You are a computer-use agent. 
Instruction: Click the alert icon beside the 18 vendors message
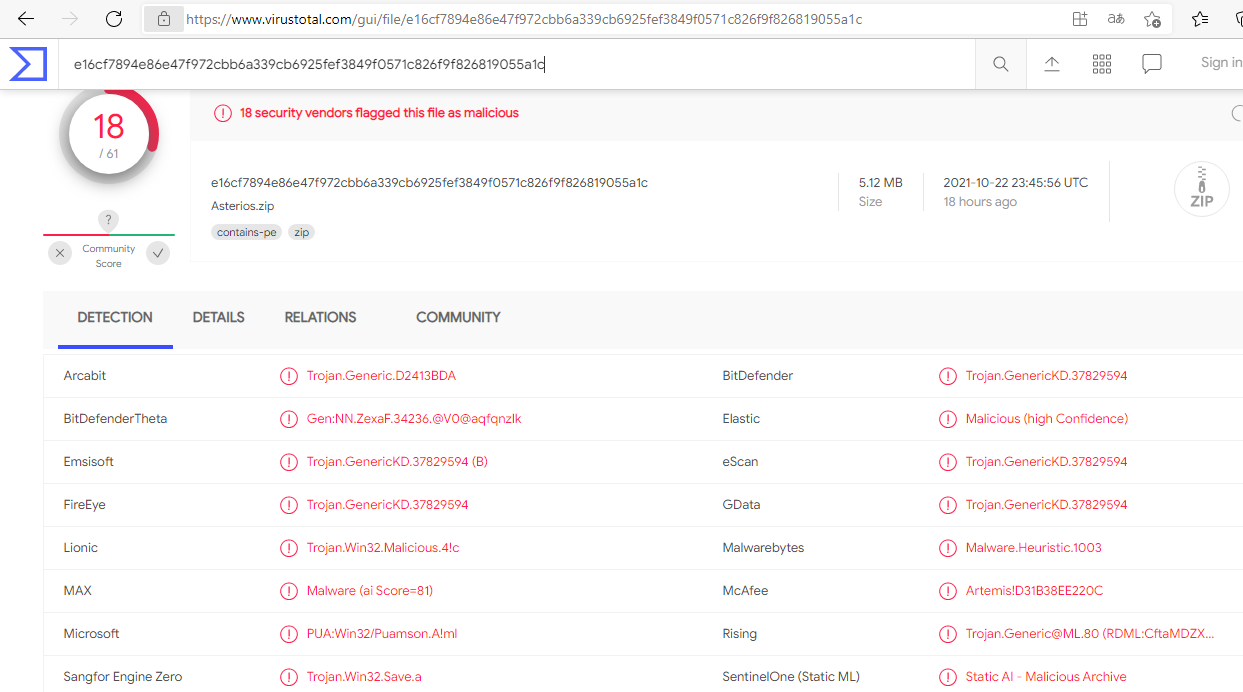pos(223,113)
